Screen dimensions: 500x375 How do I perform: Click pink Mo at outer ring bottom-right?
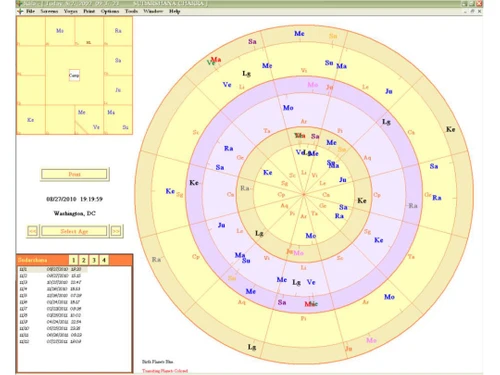[371, 340]
